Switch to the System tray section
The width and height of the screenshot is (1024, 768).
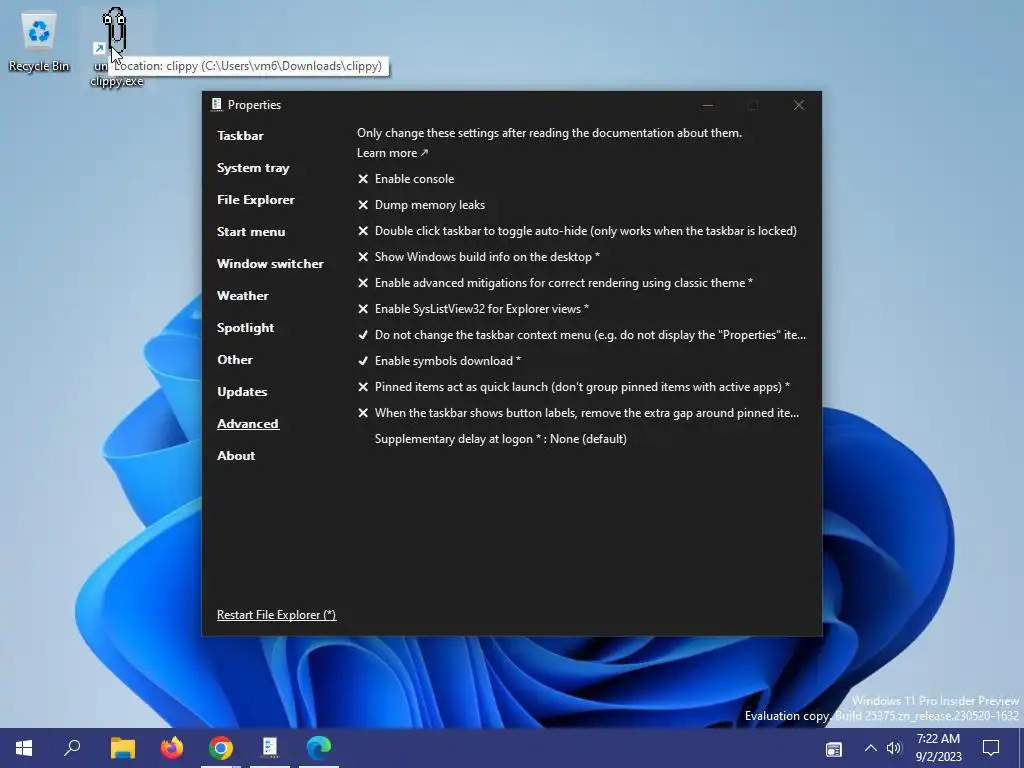253,168
